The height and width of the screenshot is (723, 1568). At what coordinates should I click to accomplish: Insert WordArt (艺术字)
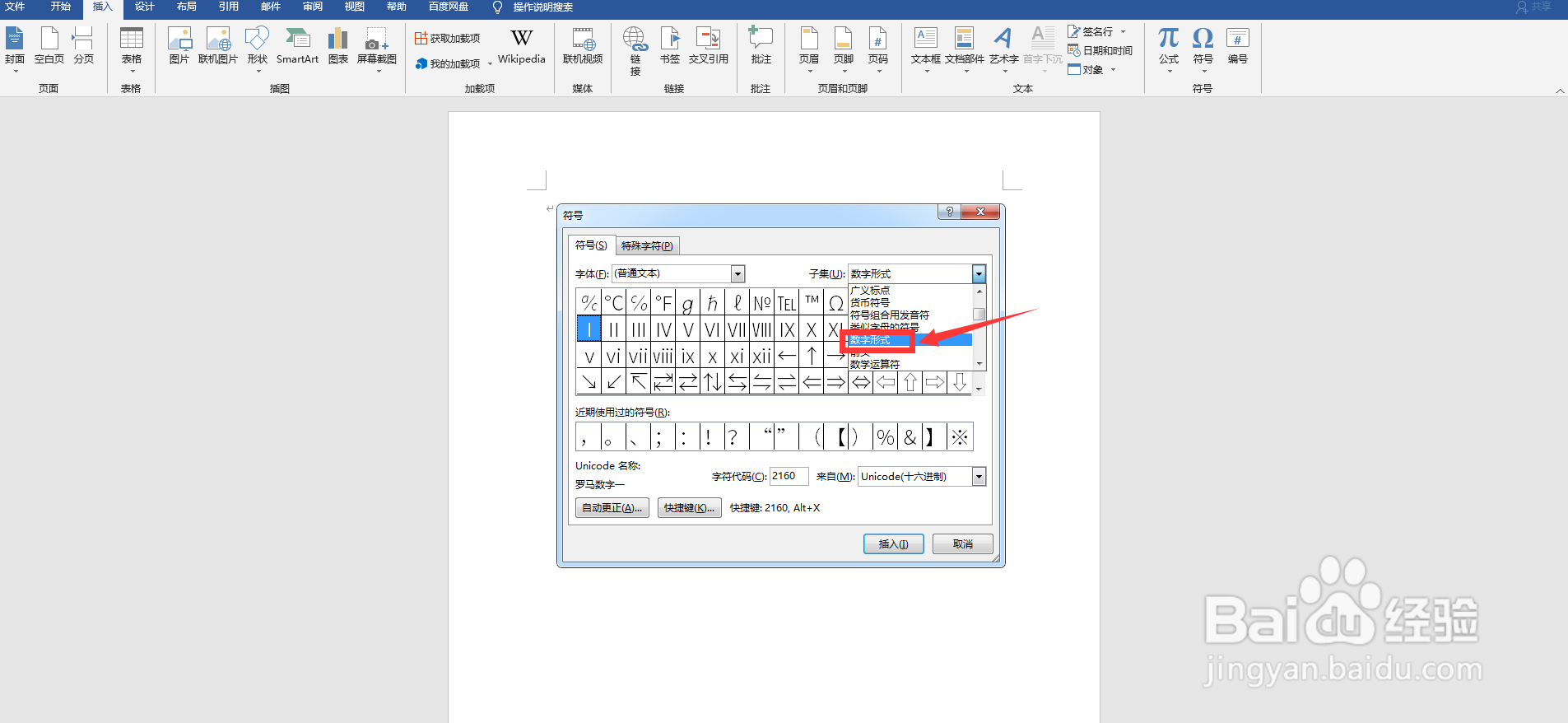point(1003,49)
